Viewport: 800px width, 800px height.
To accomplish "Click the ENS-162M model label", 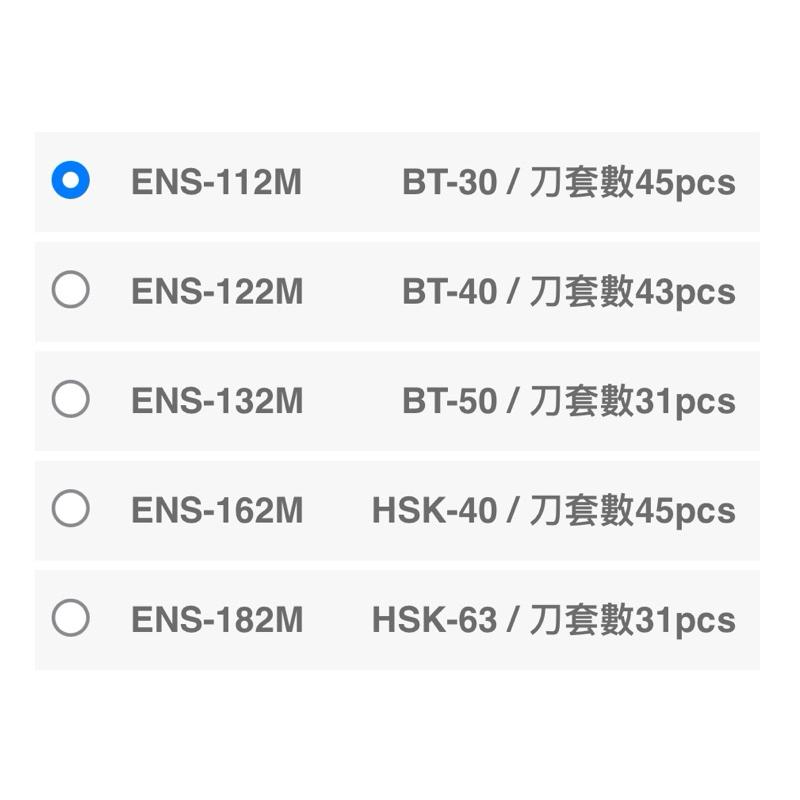I will pyautogui.click(x=216, y=511).
